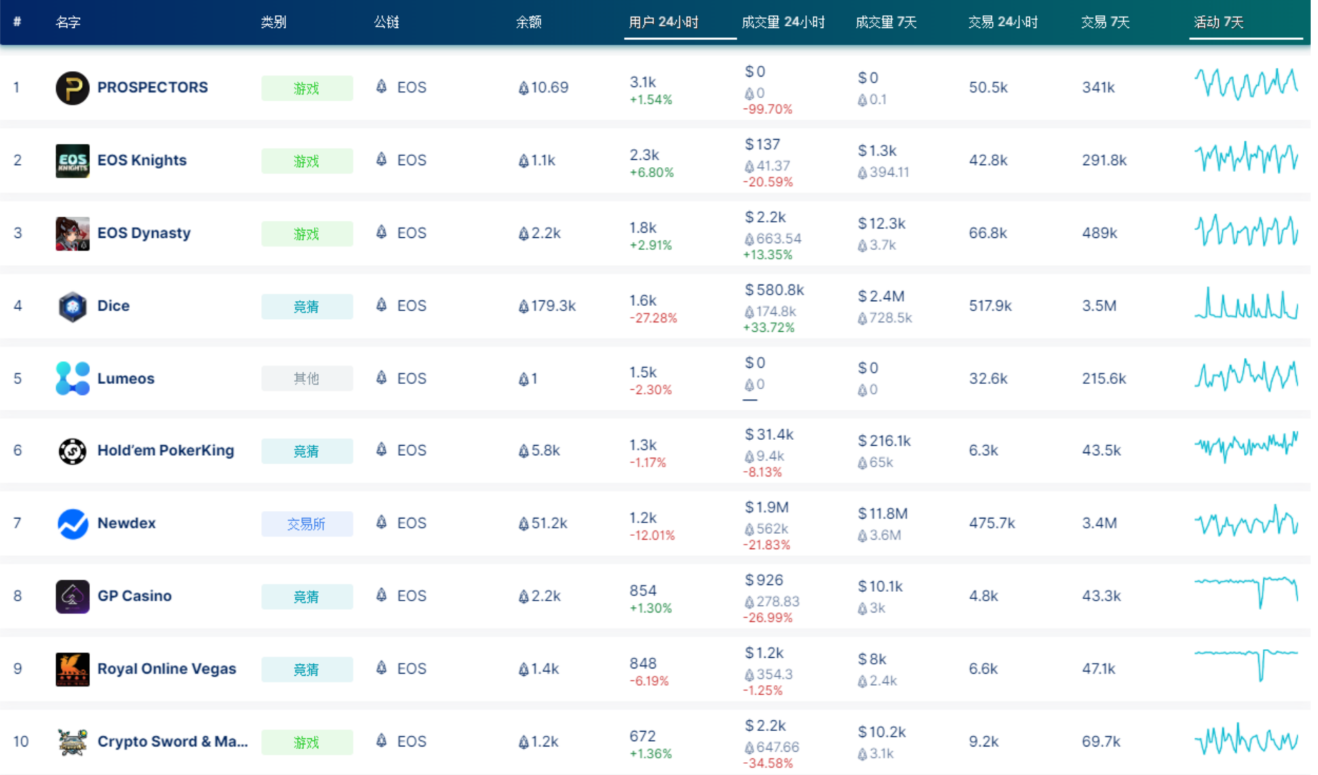The width and height of the screenshot is (1318, 775).
Task: Open the Newdex name link
Action: pos(126,523)
